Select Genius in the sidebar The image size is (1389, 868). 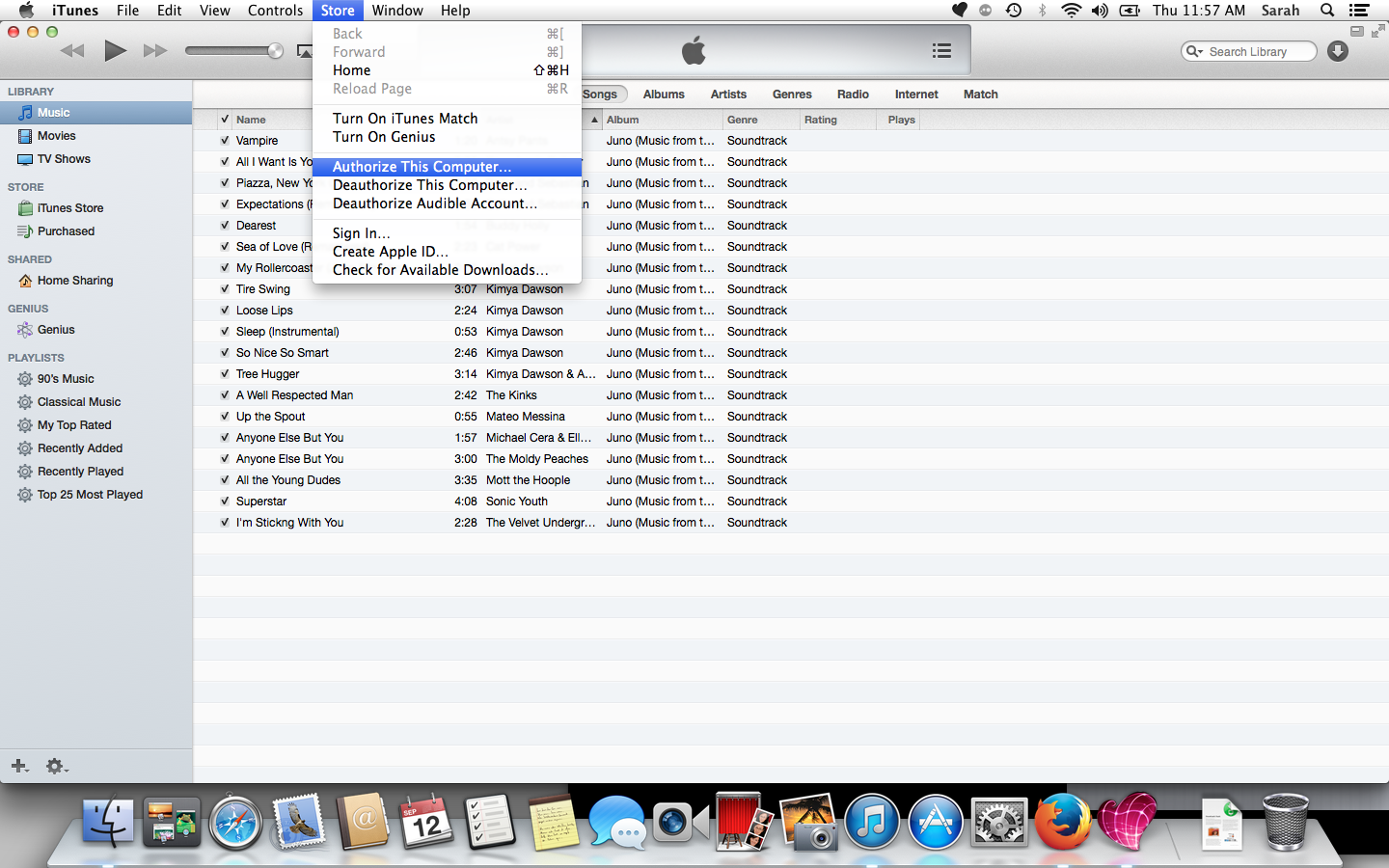[x=56, y=329]
